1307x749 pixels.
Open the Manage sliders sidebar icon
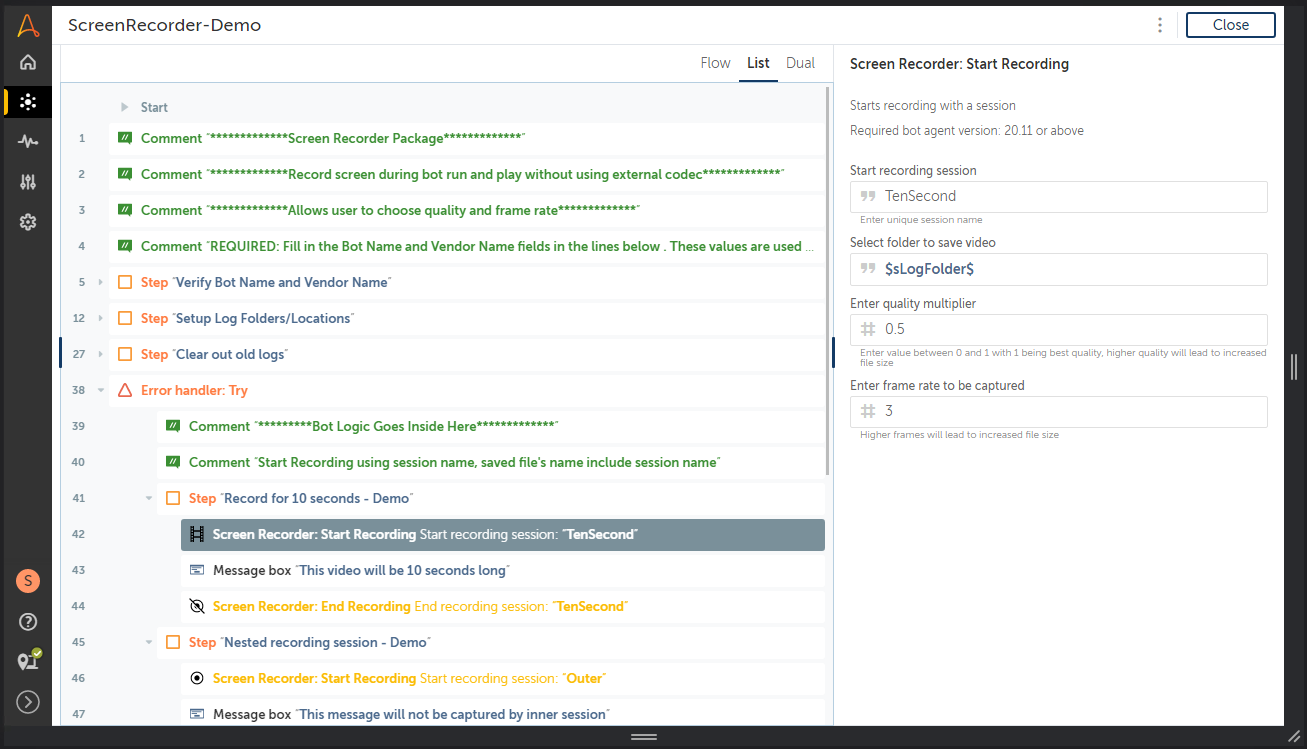(x=28, y=182)
